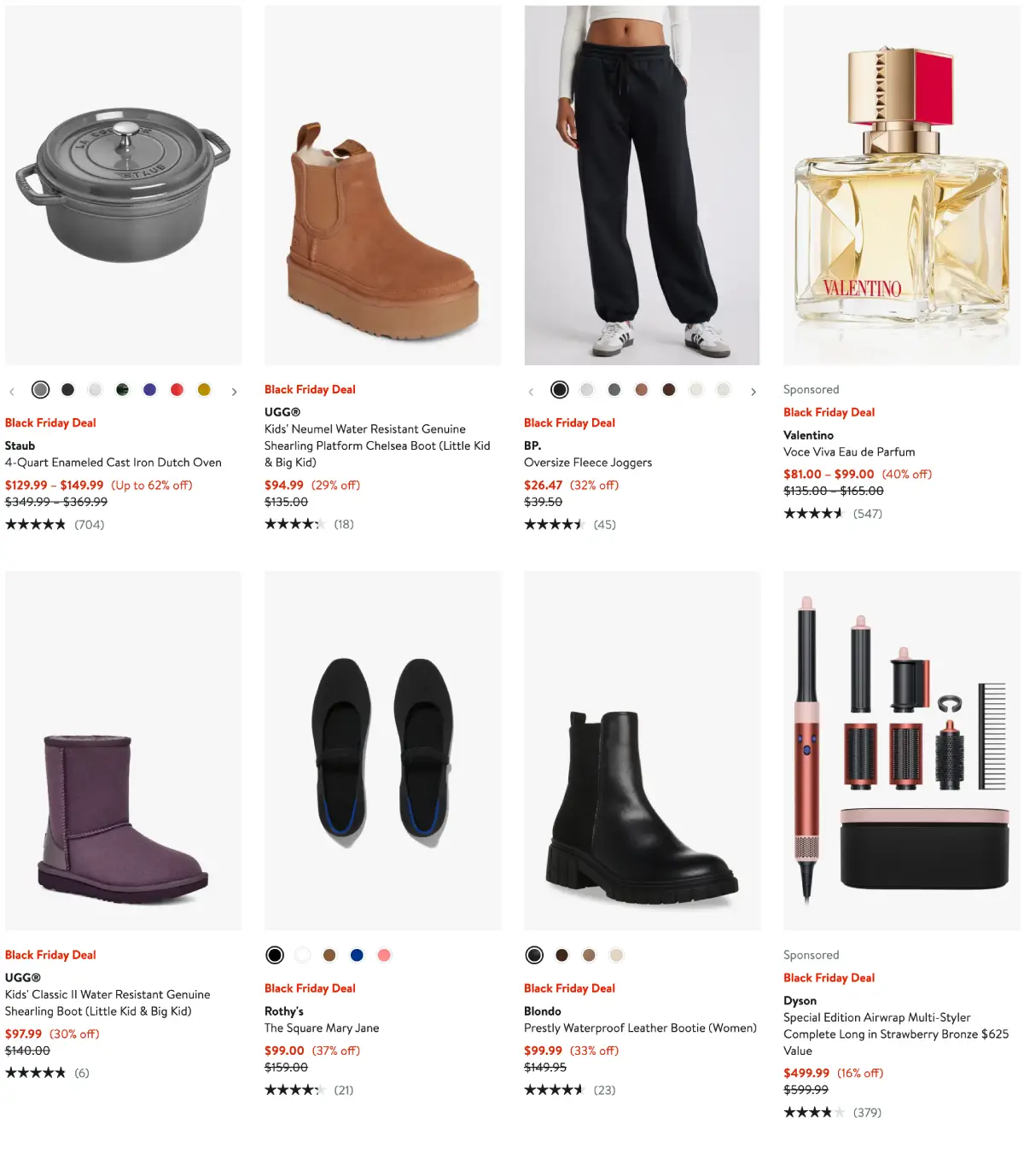1024x1176 pixels.
Task: Select dark brown swatch for BP. Fleece Joggers
Action: tap(669, 390)
